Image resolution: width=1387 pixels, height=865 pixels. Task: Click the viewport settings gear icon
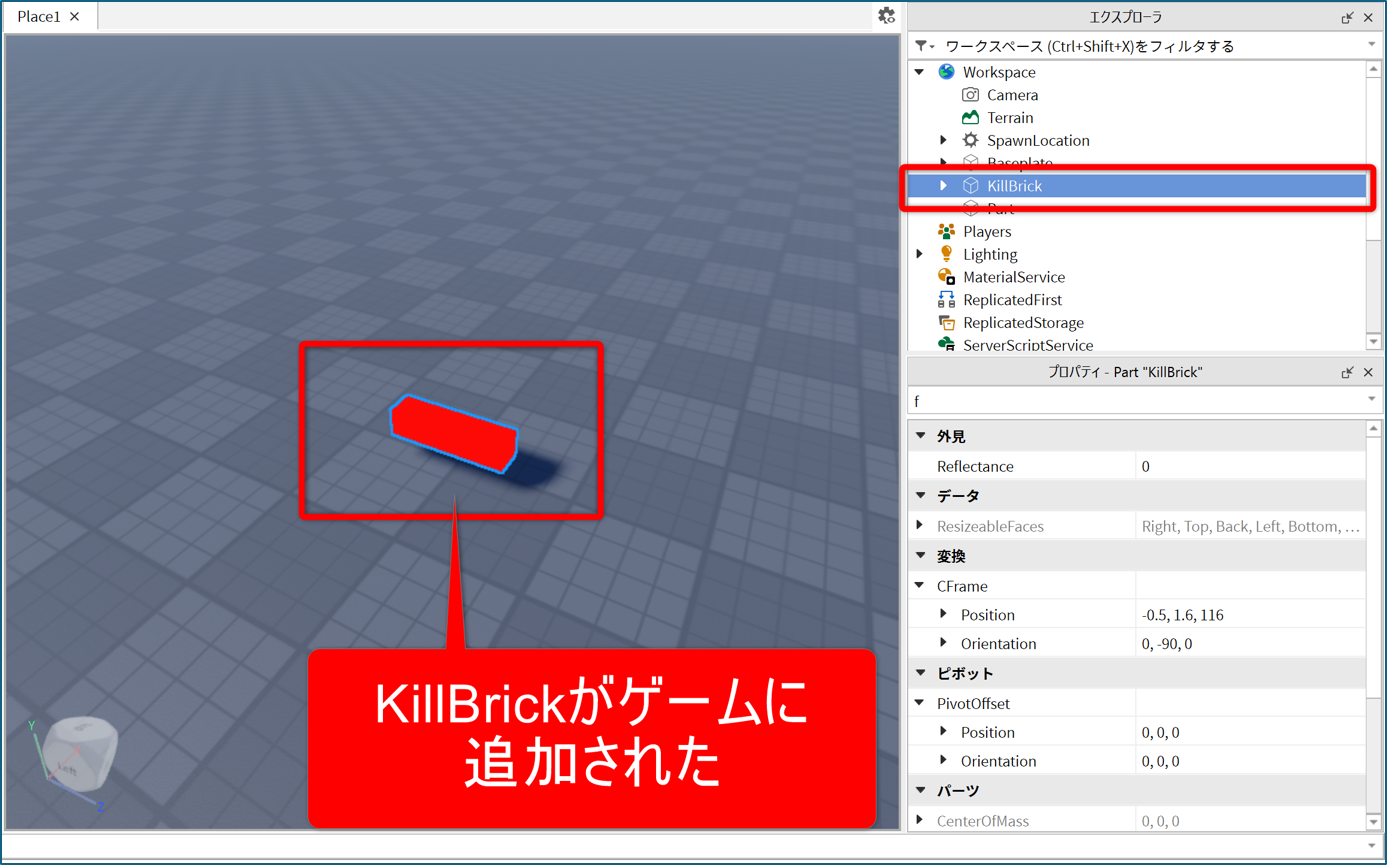(886, 16)
